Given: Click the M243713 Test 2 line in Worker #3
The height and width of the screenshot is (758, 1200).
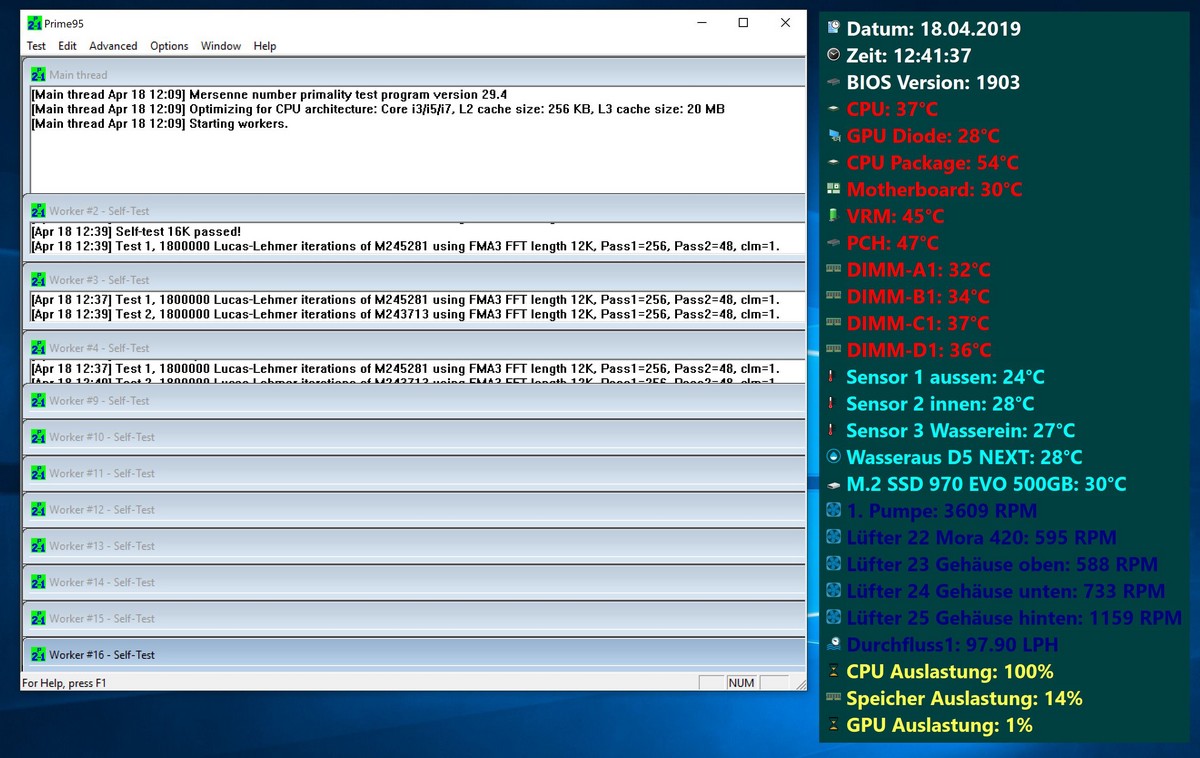Looking at the screenshot, I should [x=405, y=314].
